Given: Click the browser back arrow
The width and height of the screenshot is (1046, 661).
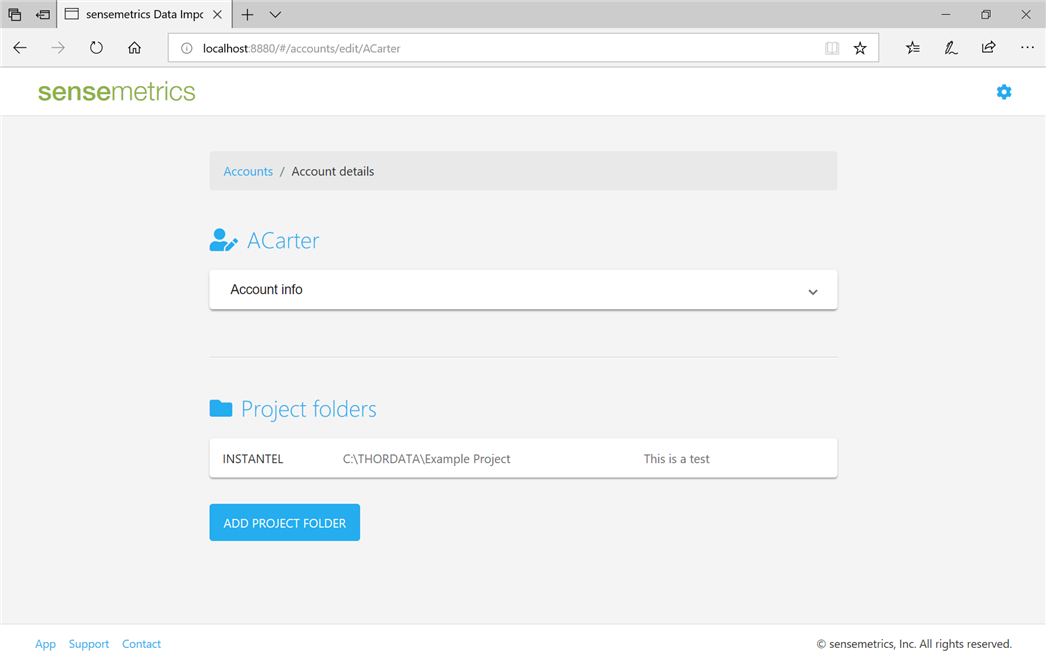Looking at the screenshot, I should coord(20,48).
